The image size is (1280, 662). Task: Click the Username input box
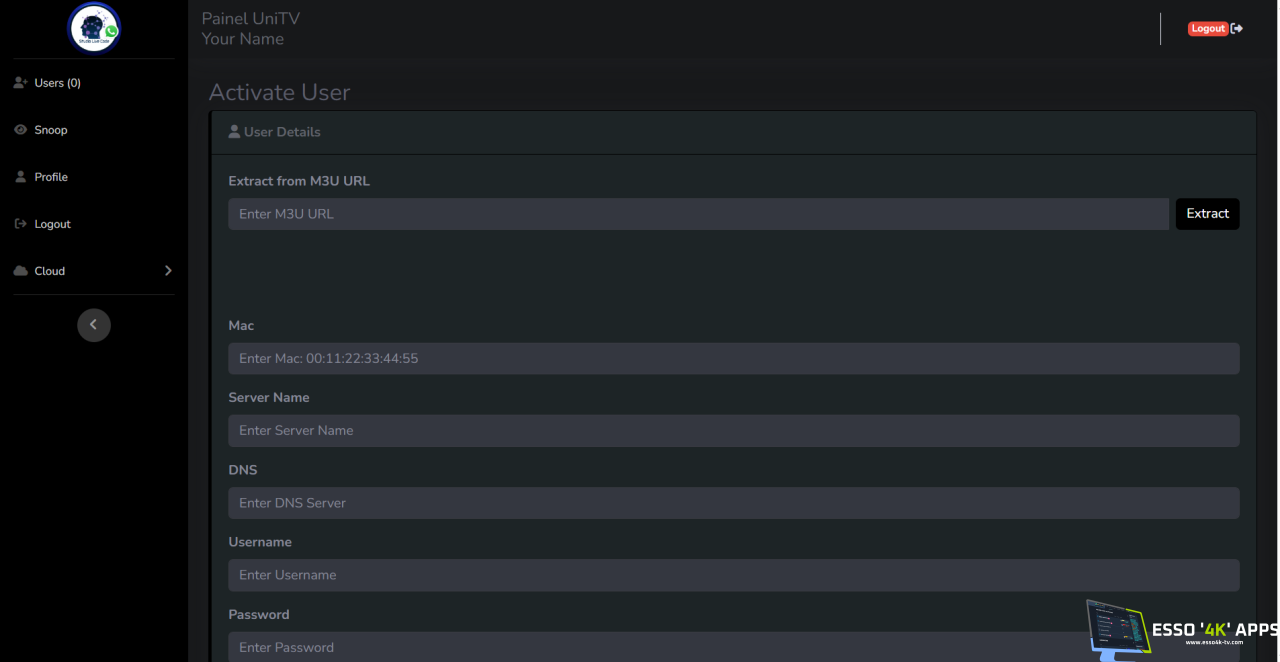(x=733, y=575)
